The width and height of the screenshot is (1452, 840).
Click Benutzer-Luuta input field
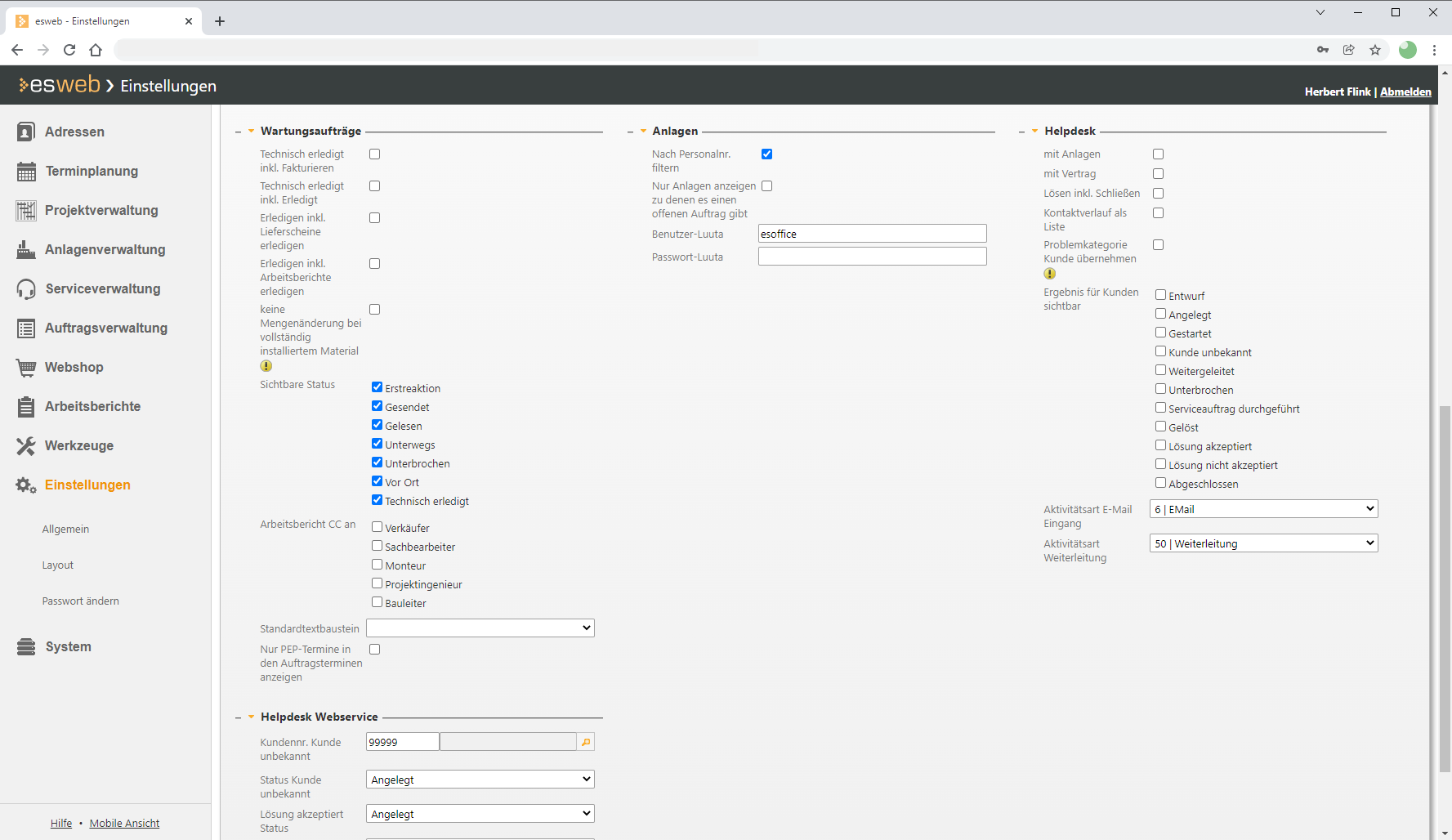pos(872,234)
